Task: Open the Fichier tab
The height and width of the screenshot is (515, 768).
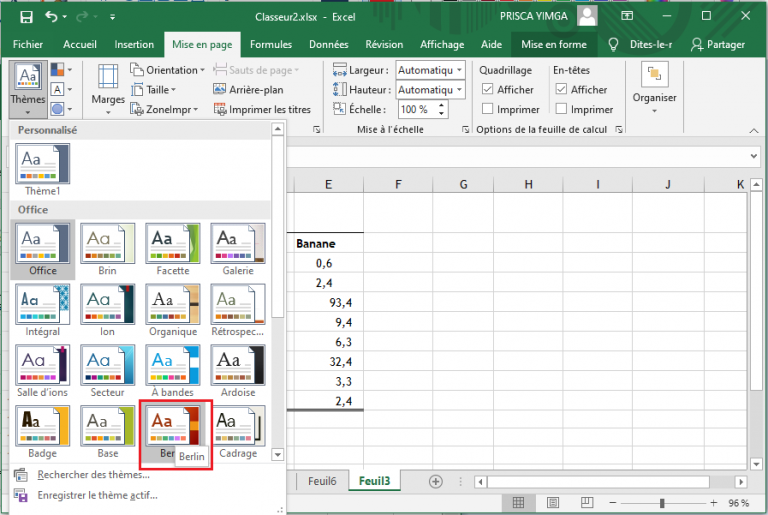Action: (x=27, y=45)
